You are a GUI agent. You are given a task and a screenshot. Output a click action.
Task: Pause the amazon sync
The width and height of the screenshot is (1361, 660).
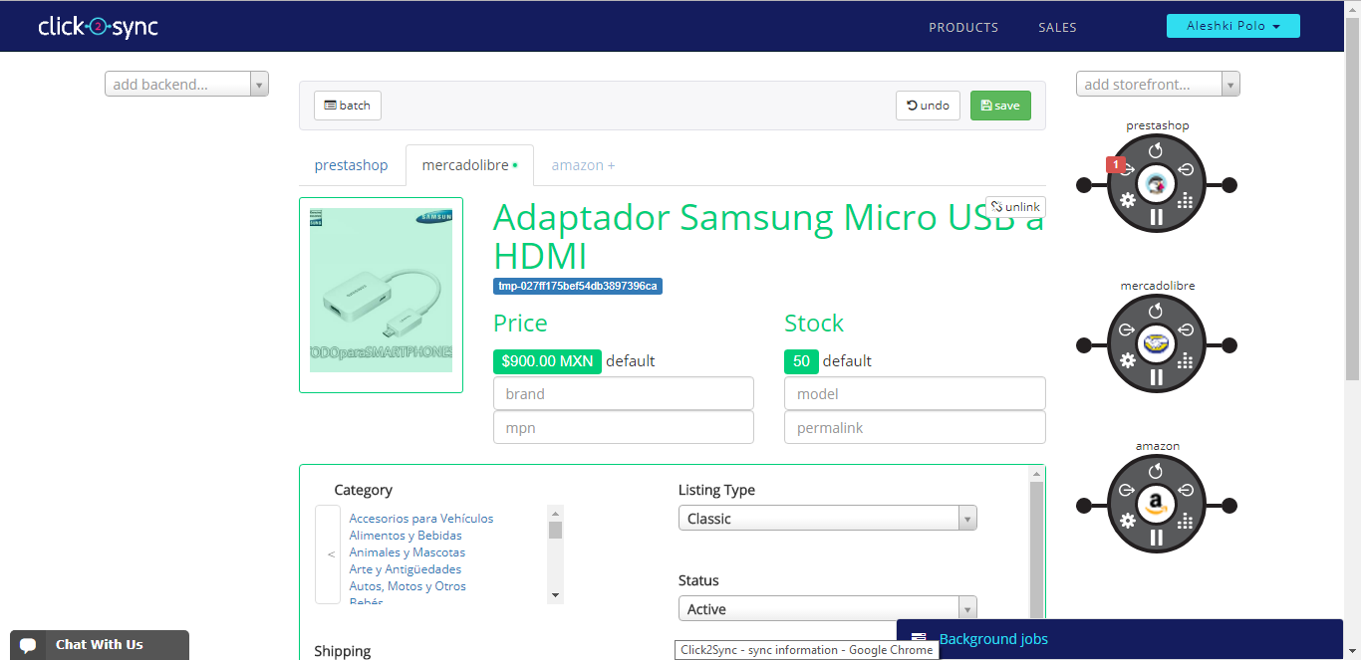[x=1156, y=537]
